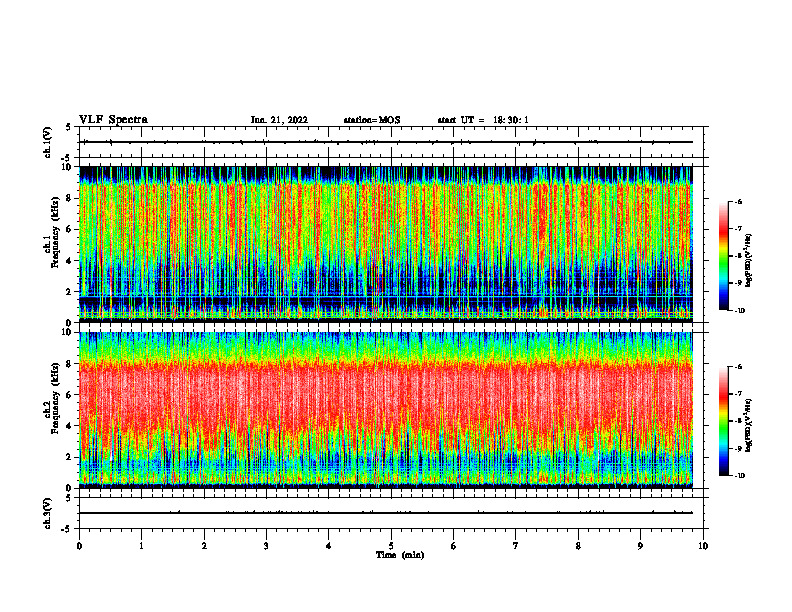Click the ch.3 voltage waveform trace
Image resolution: width=792 pixels, height=612 pixels.
click(x=386, y=513)
